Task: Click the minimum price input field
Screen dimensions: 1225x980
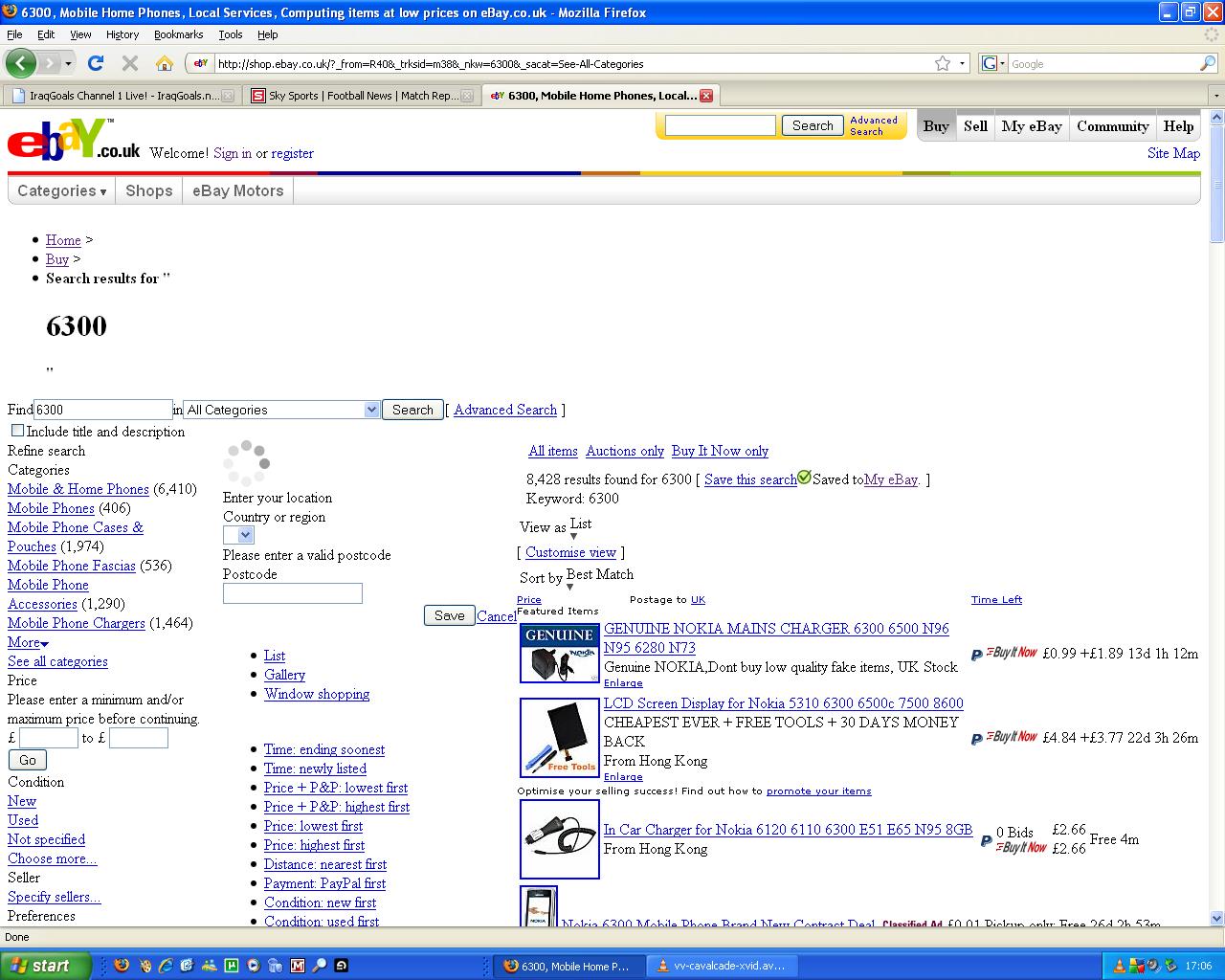Action: [x=49, y=738]
